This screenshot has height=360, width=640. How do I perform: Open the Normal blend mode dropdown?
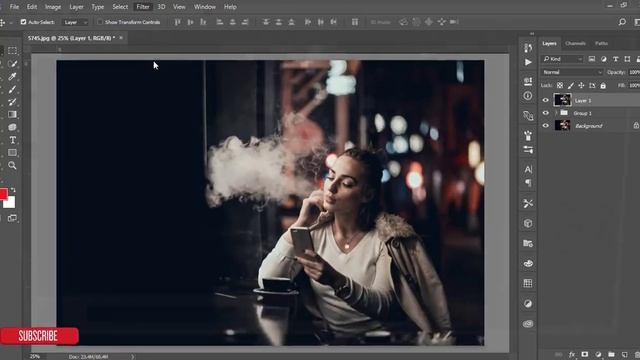pos(572,72)
